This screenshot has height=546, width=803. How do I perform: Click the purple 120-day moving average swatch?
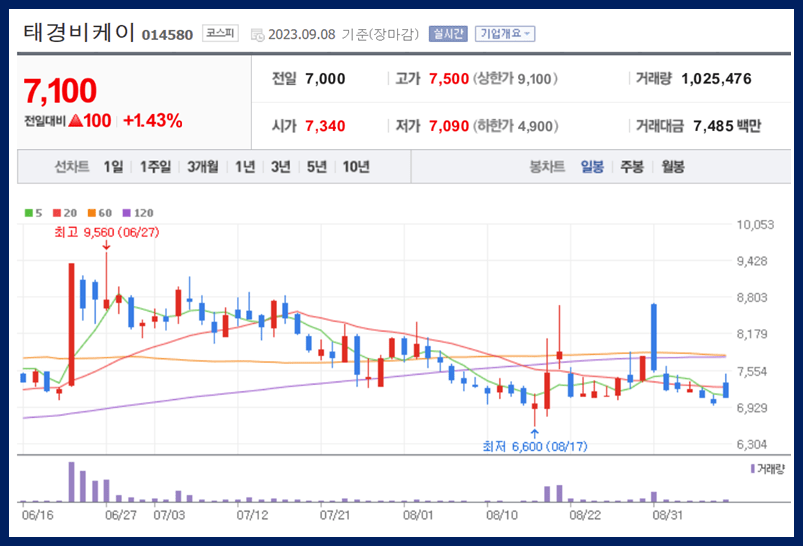coord(126,213)
